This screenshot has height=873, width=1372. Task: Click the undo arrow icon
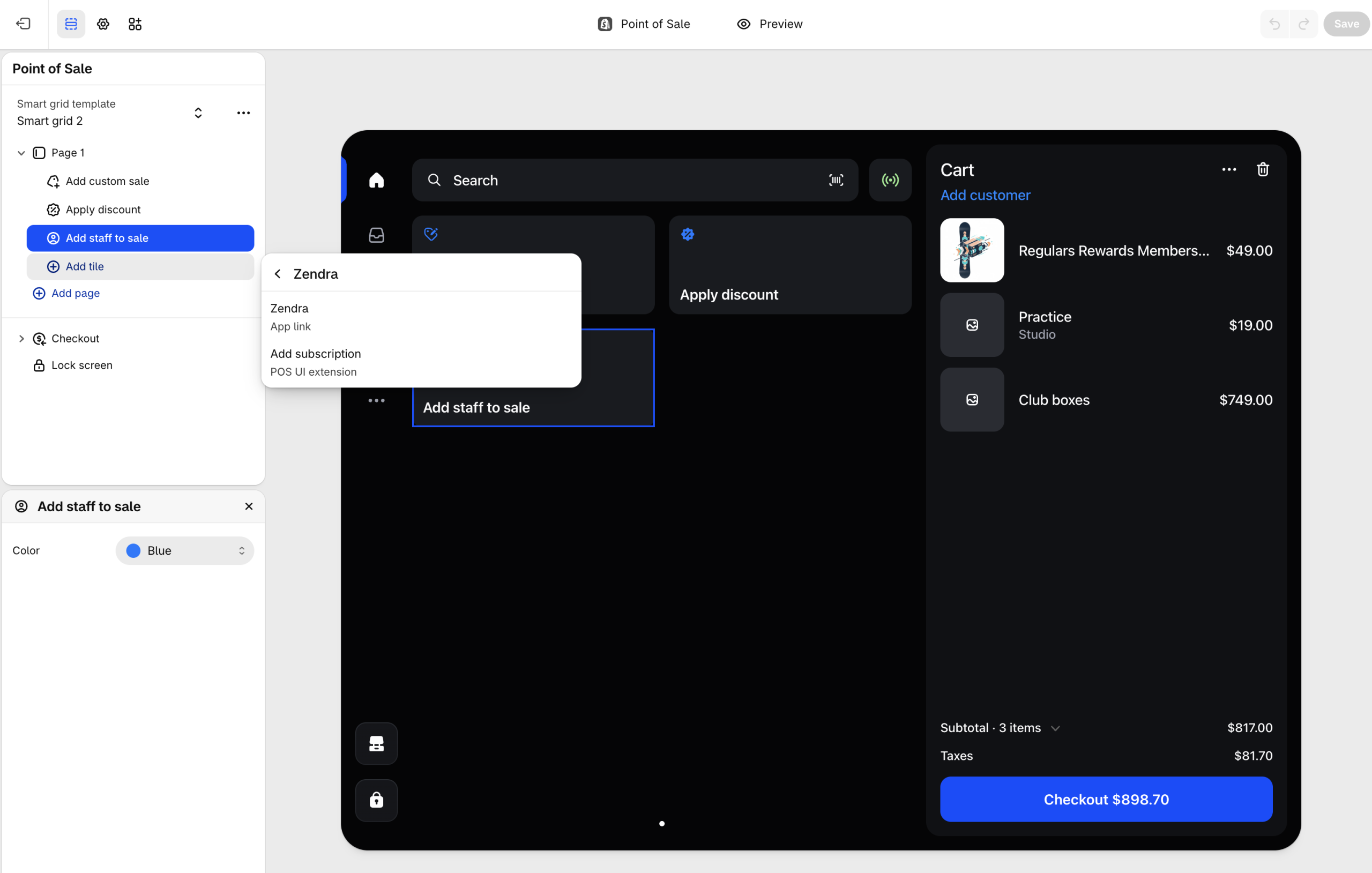1274,24
